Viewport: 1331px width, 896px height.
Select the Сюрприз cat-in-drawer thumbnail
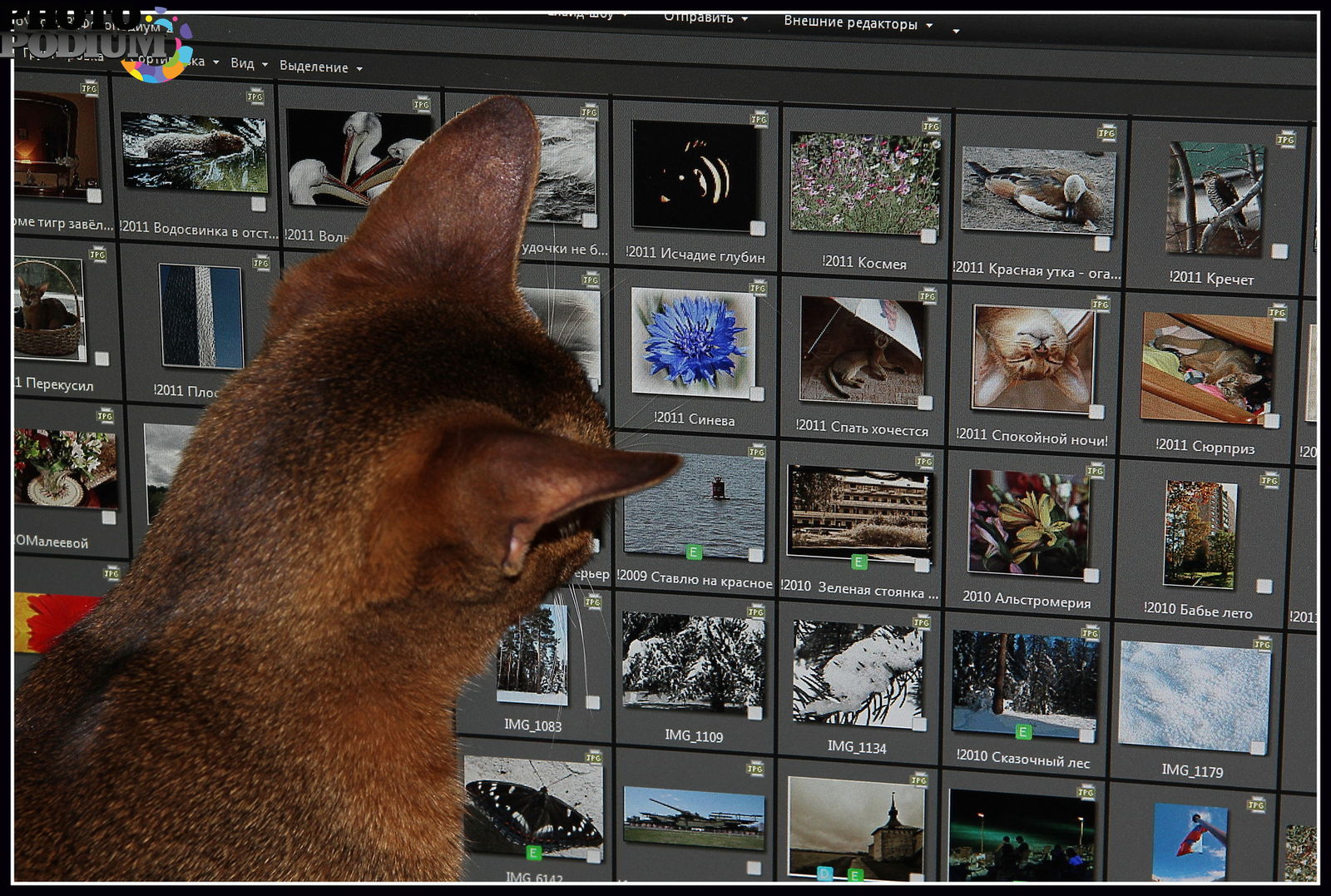[x=1207, y=369]
